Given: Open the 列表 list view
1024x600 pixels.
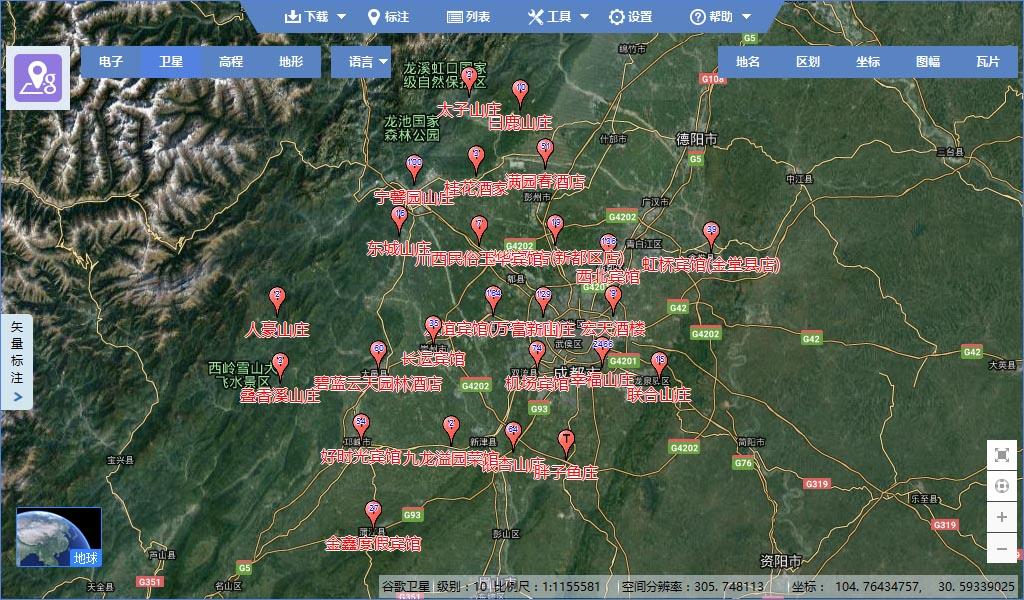Looking at the screenshot, I should [468, 17].
